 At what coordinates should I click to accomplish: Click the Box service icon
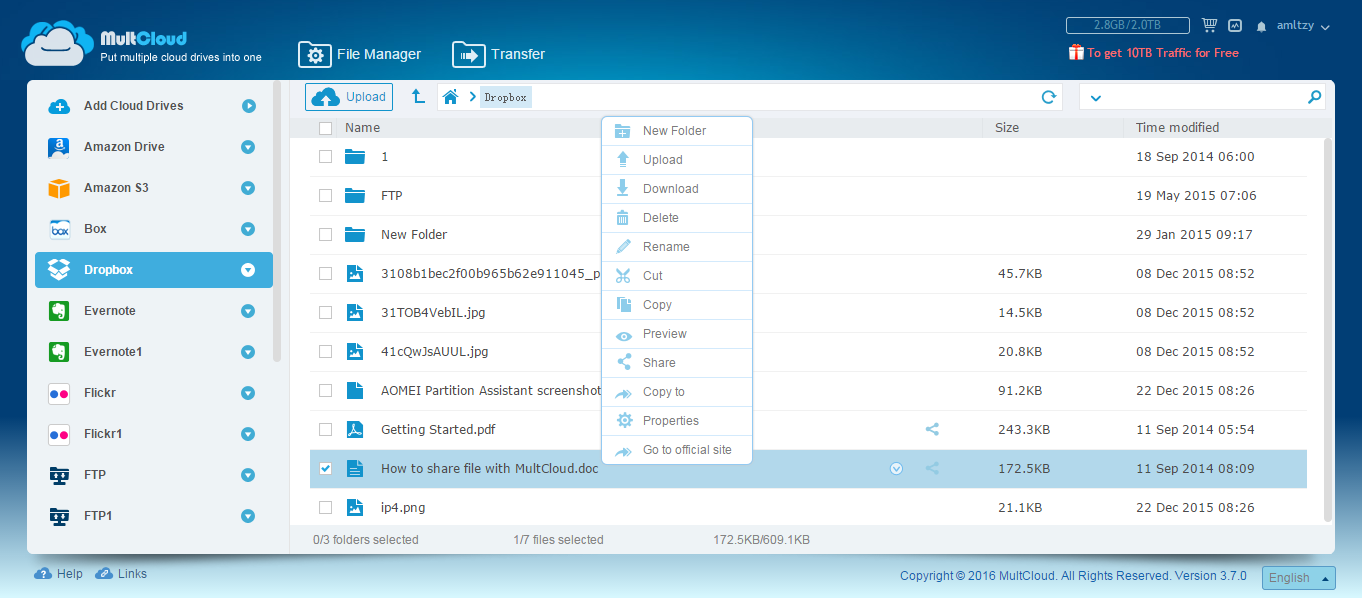[x=59, y=229]
